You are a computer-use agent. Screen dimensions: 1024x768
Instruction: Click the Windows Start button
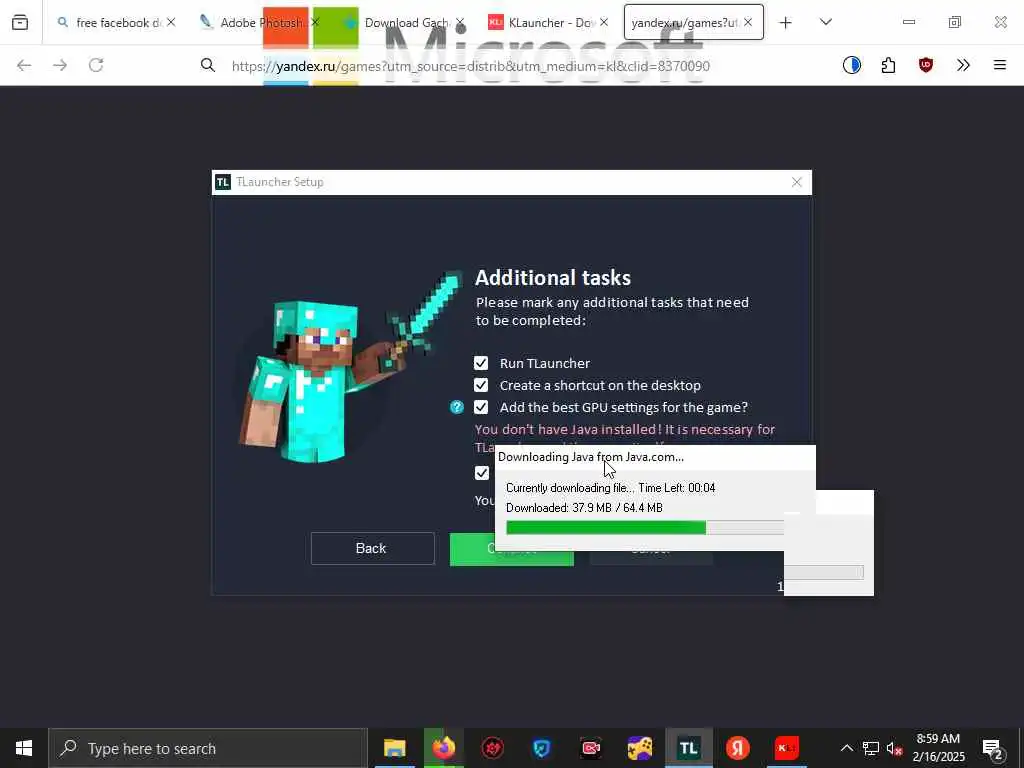coord(24,748)
